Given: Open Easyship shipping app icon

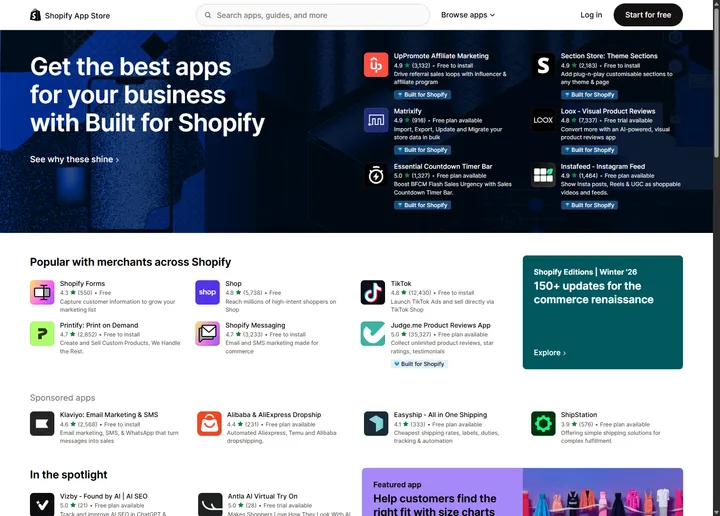Looking at the screenshot, I should pos(376,423).
